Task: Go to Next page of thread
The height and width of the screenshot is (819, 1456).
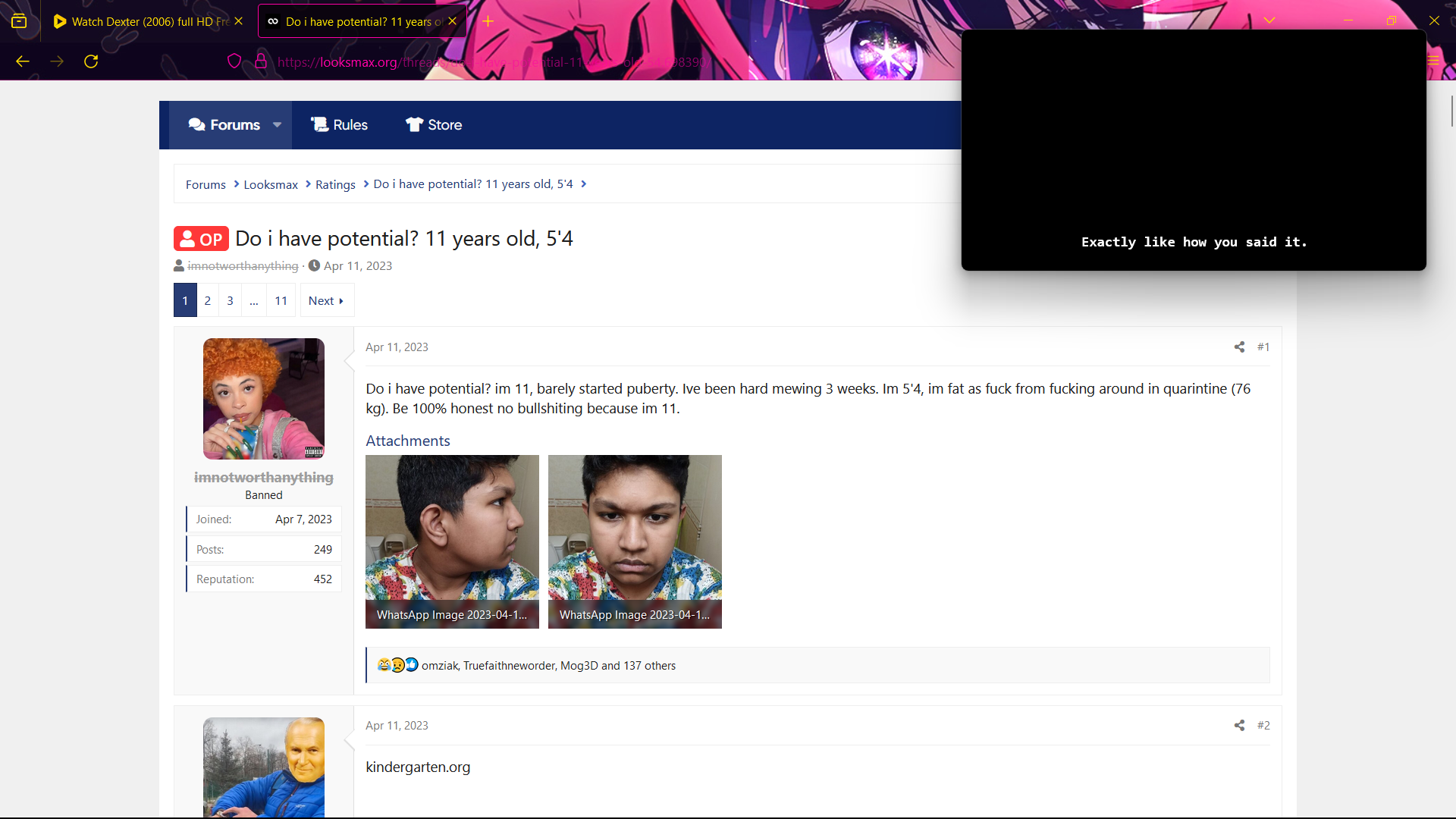Action: [x=326, y=301]
